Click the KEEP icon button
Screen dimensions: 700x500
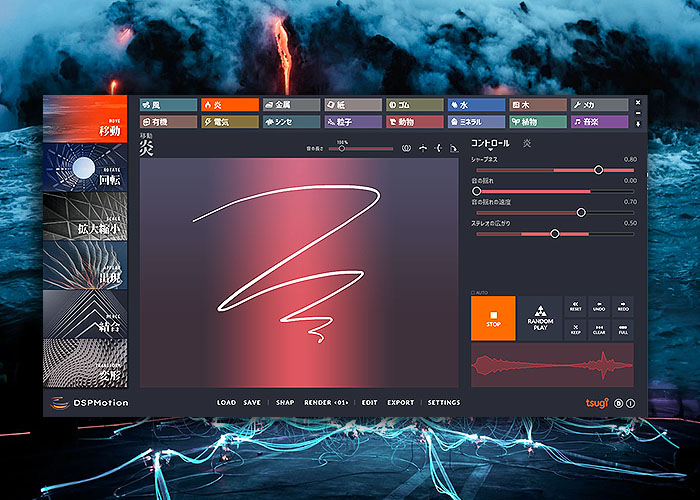(576, 329)
